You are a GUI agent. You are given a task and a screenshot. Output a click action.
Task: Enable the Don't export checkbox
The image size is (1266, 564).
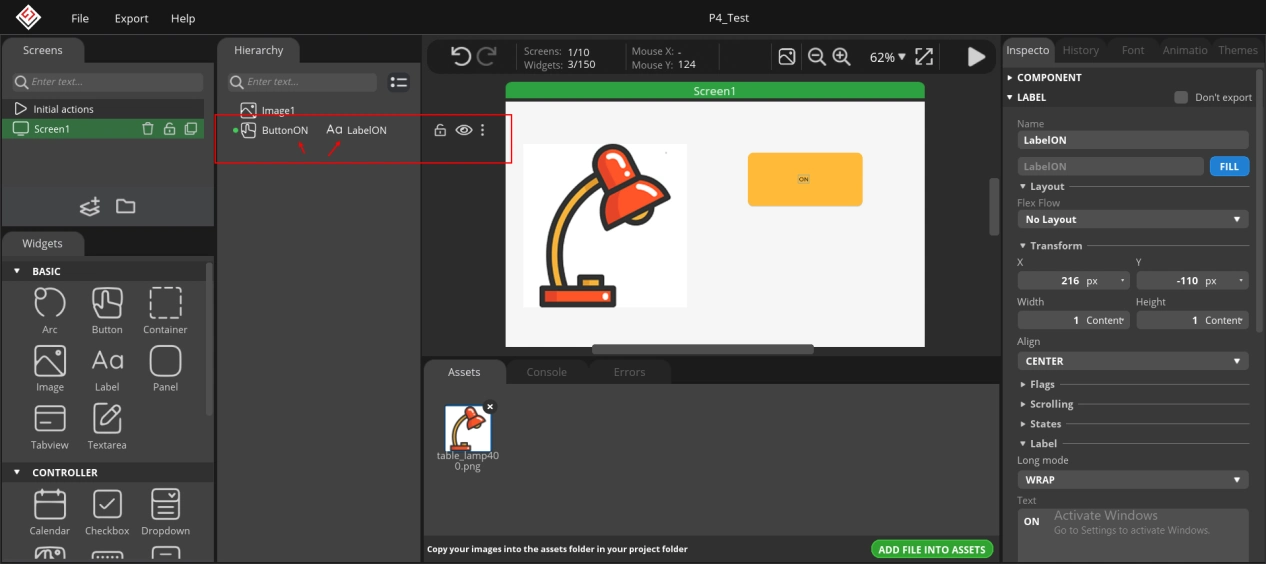tap(1181, 97)
